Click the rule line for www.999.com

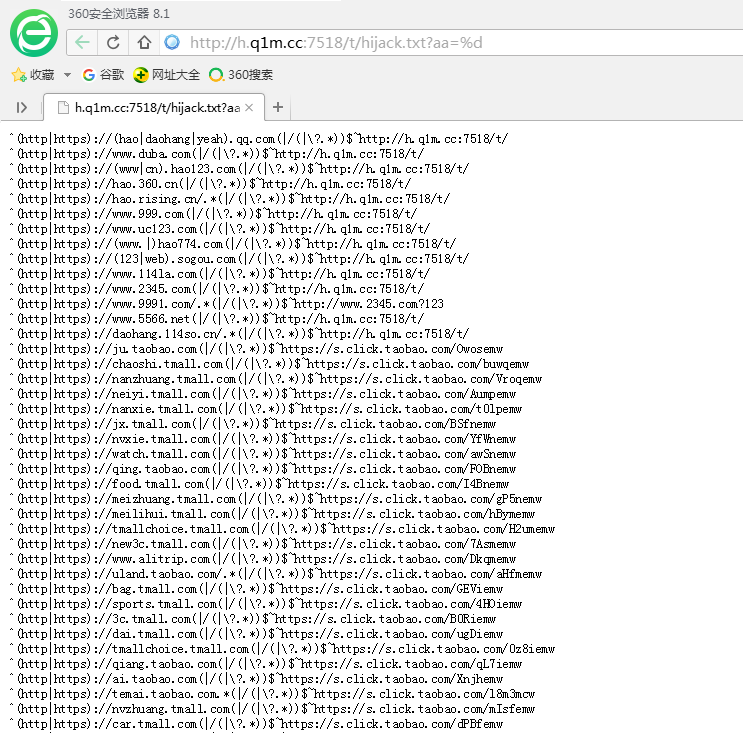pyautogui.click(x=213, y=214)
